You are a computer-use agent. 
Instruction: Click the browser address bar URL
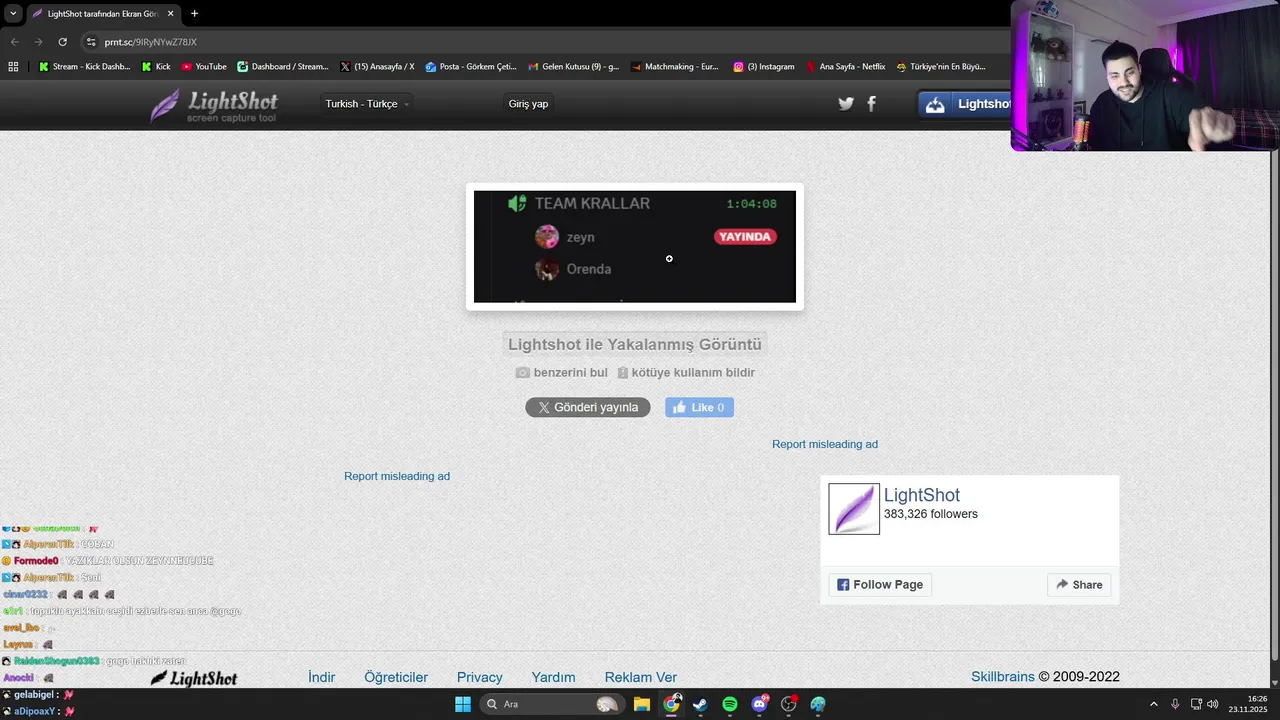coord(151,42)
